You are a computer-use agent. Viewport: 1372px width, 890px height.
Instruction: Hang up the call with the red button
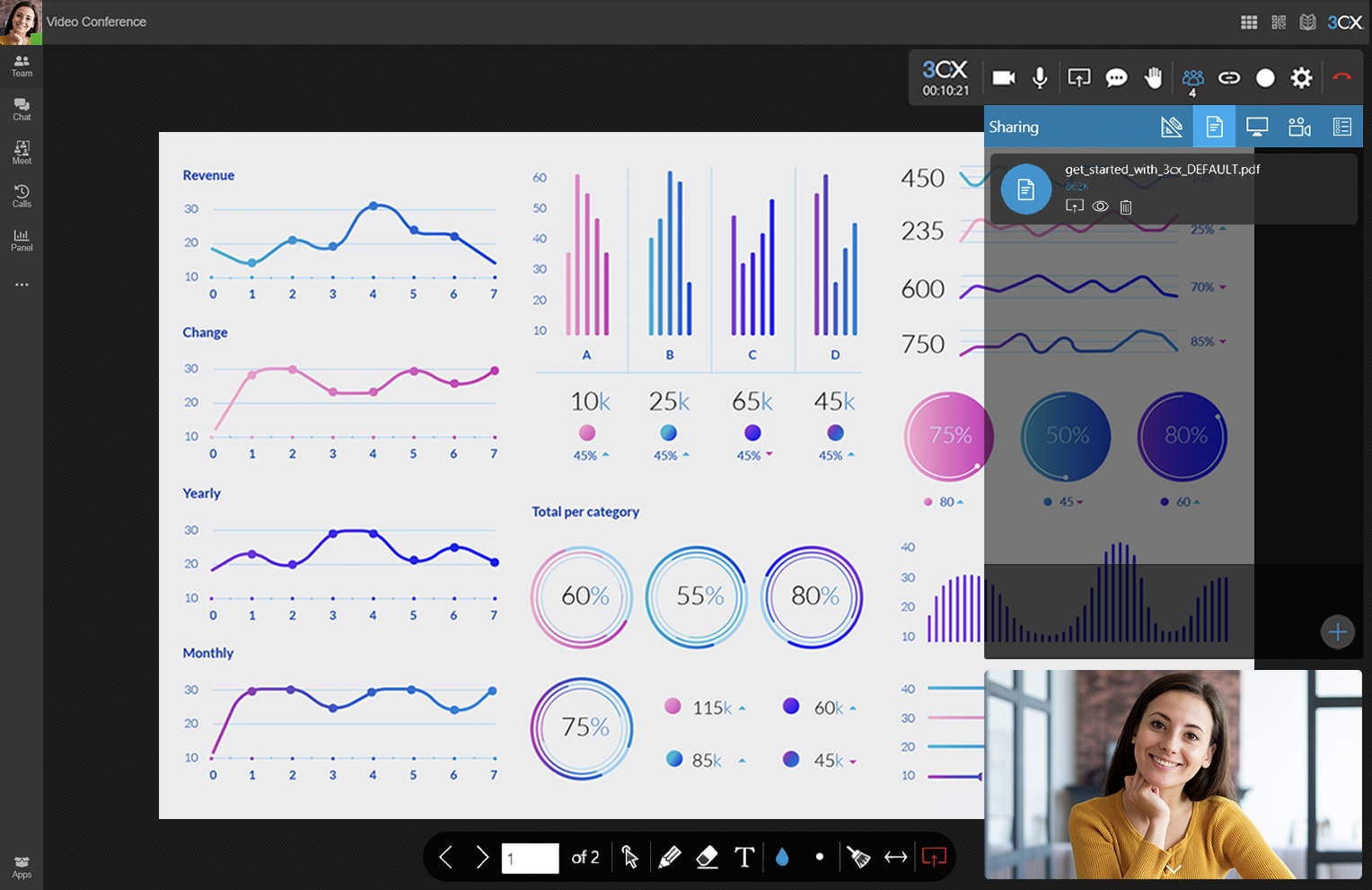click(1341, 78)
